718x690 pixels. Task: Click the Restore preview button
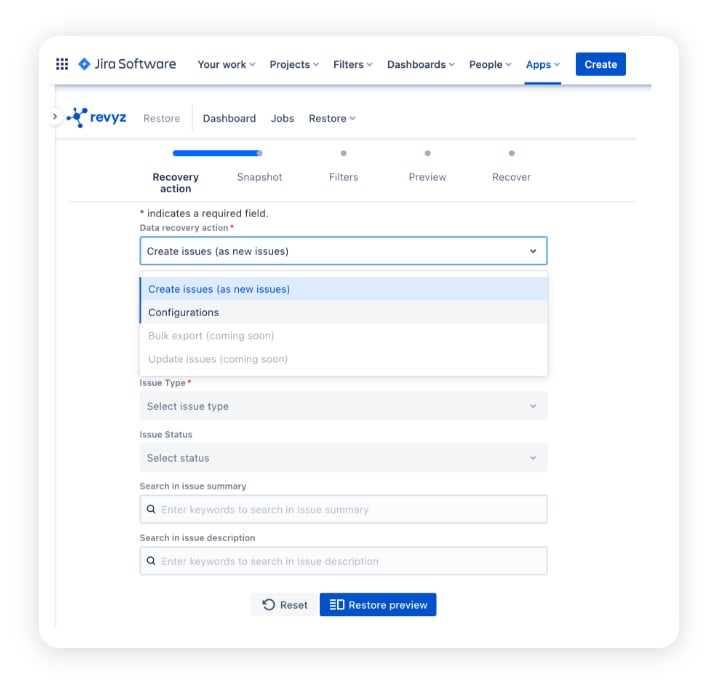pos(378,605)
